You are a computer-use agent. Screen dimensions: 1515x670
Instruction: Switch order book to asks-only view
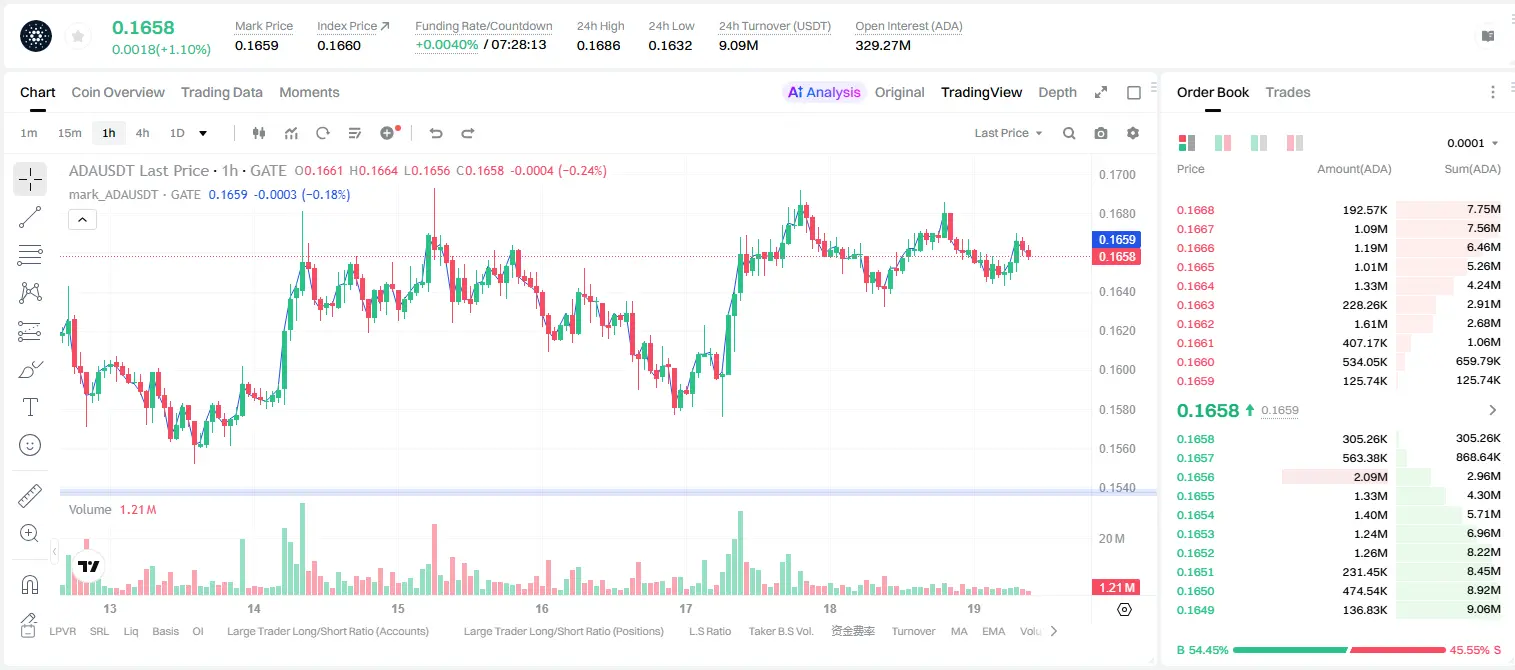(1295, 143)
